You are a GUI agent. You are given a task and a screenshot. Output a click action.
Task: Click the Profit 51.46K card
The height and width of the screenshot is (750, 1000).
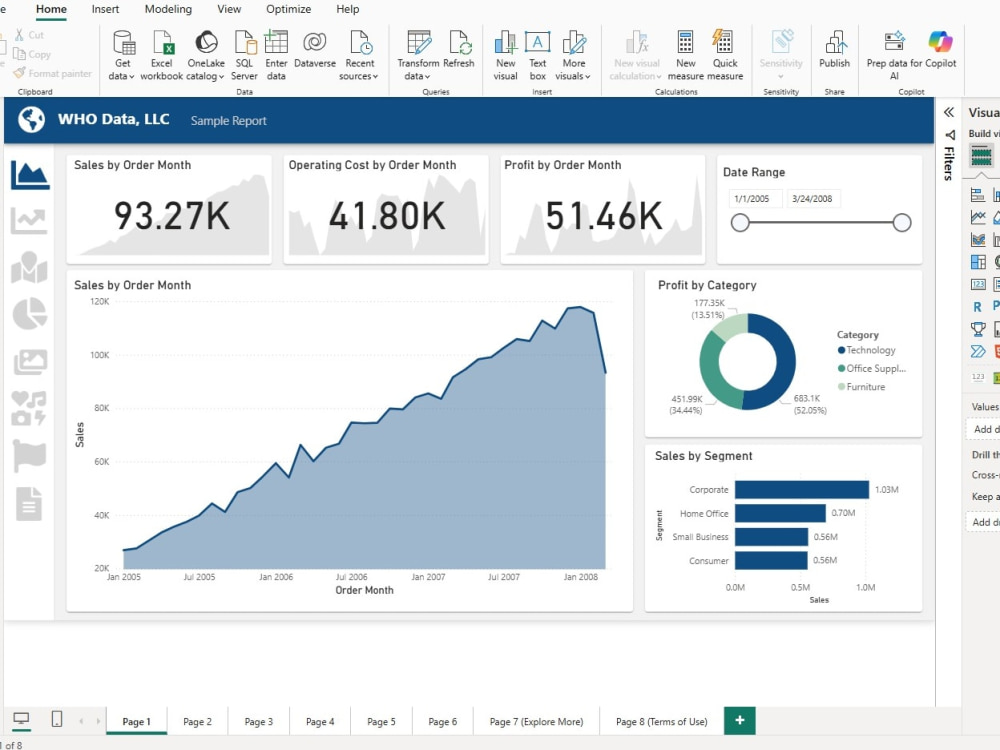click(x=603, y=209)
